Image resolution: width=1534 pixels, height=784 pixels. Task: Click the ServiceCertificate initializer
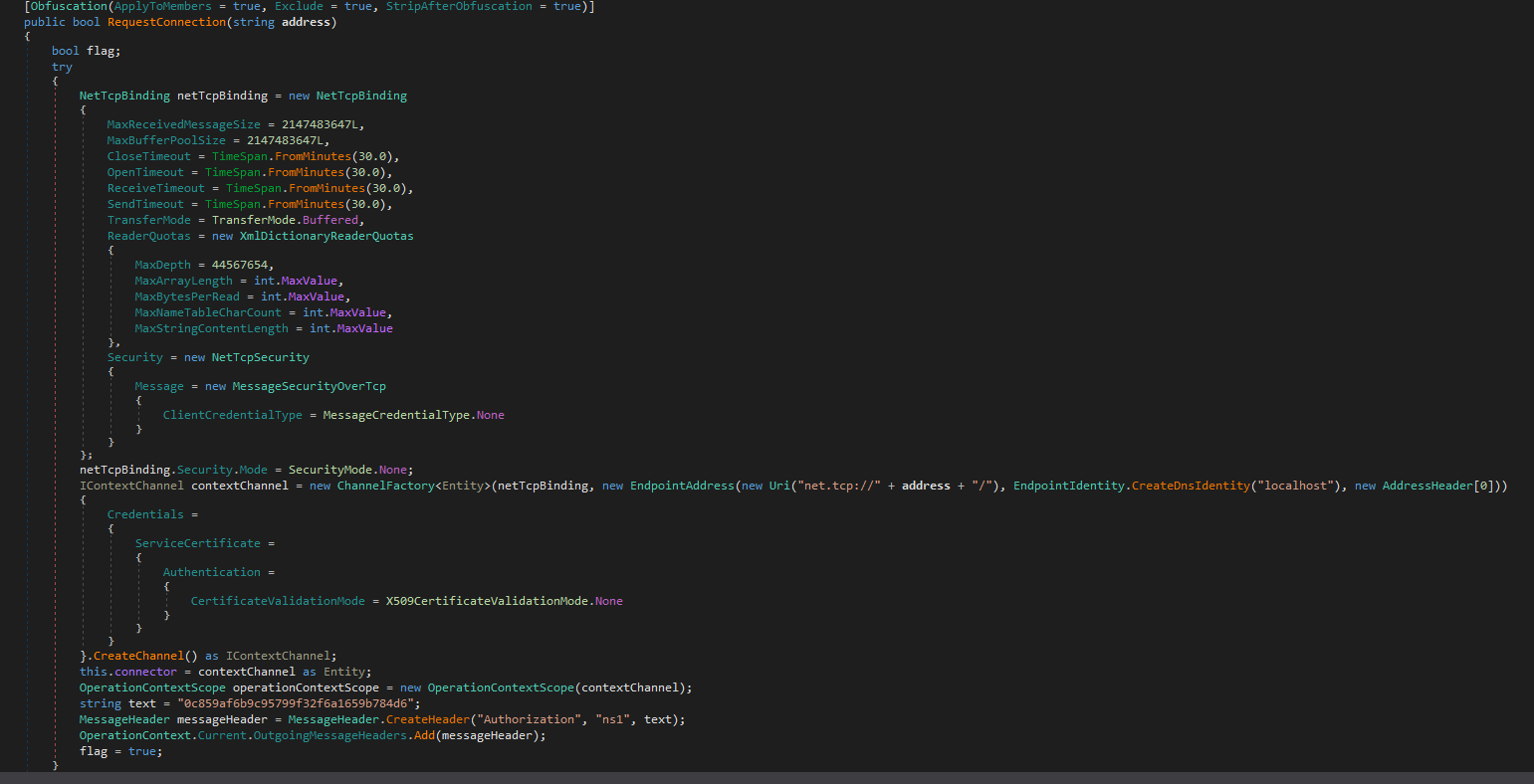tap(198, 543)
